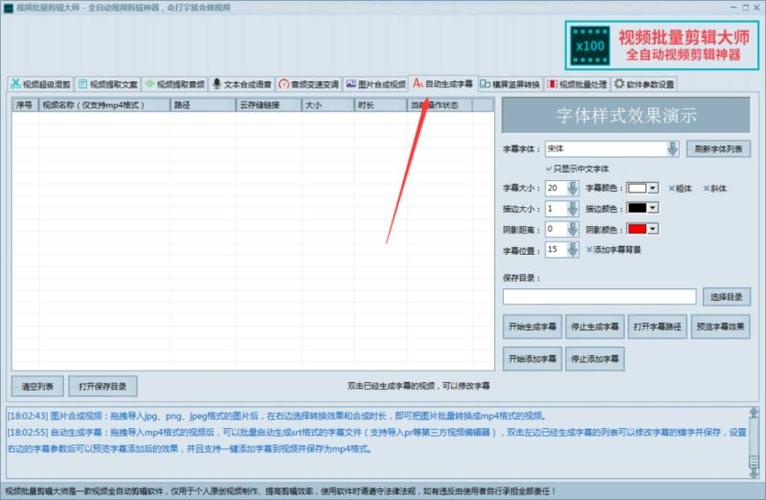Click the 清空列表 button
Image resolution: width=766 pixels, height=500 pixels.
coord(38,387)
